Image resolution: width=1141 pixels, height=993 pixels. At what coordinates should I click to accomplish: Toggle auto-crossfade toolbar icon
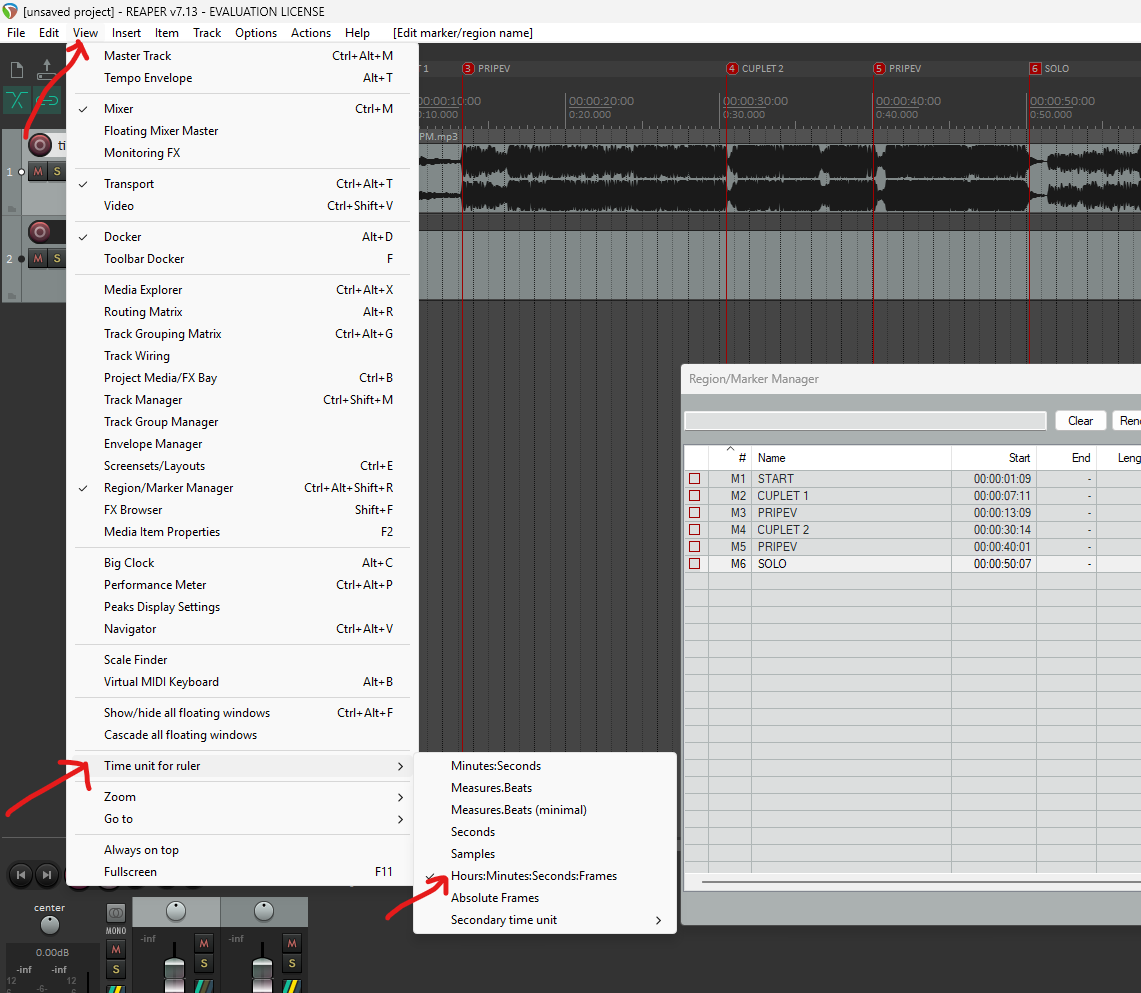[x=17, y=100]
